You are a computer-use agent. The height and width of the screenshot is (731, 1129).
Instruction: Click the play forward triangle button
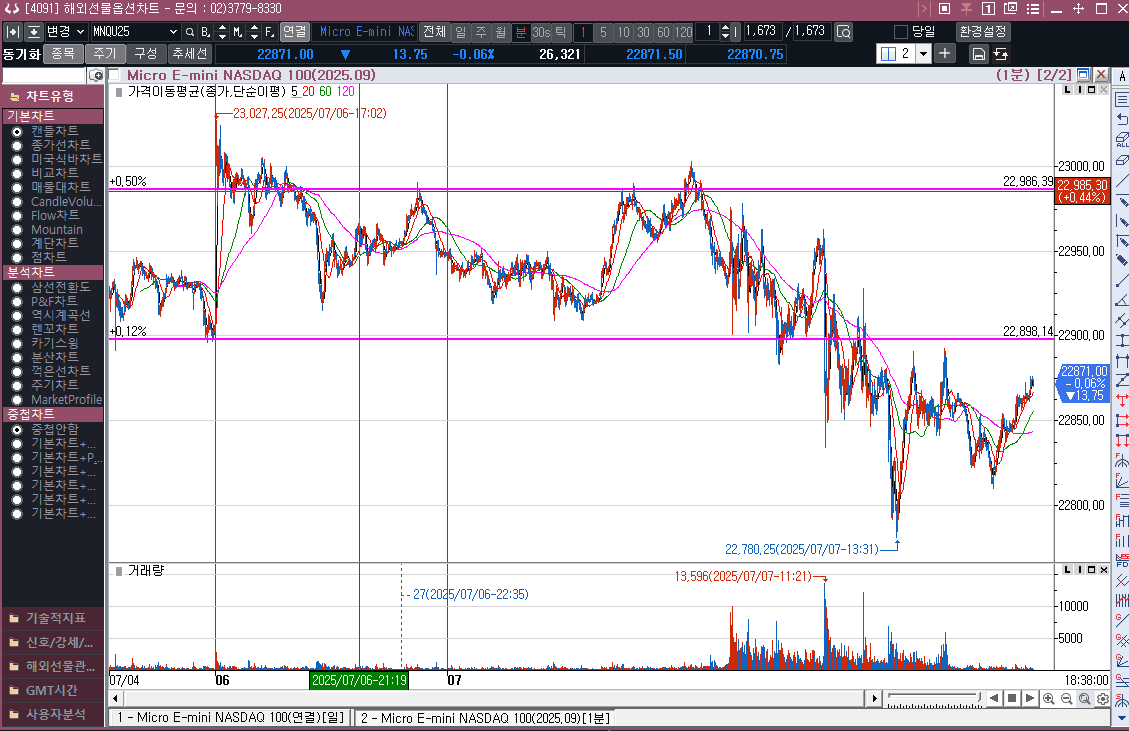(1030, 698)
